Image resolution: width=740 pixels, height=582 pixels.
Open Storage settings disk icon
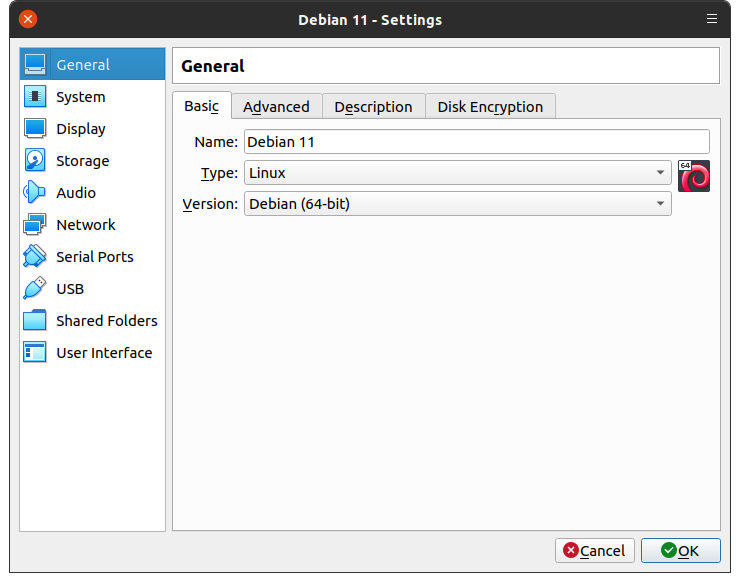click(x=35, y=161)
